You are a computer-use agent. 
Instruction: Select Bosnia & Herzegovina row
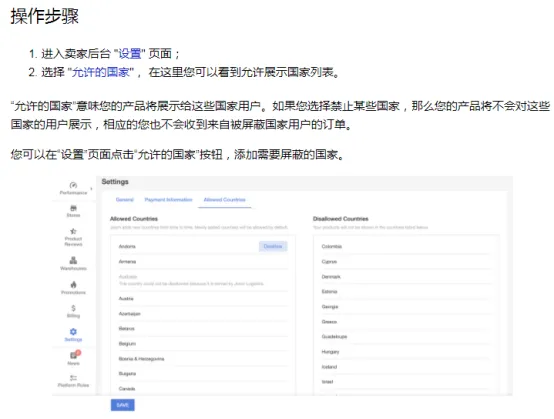coord(203,359)
